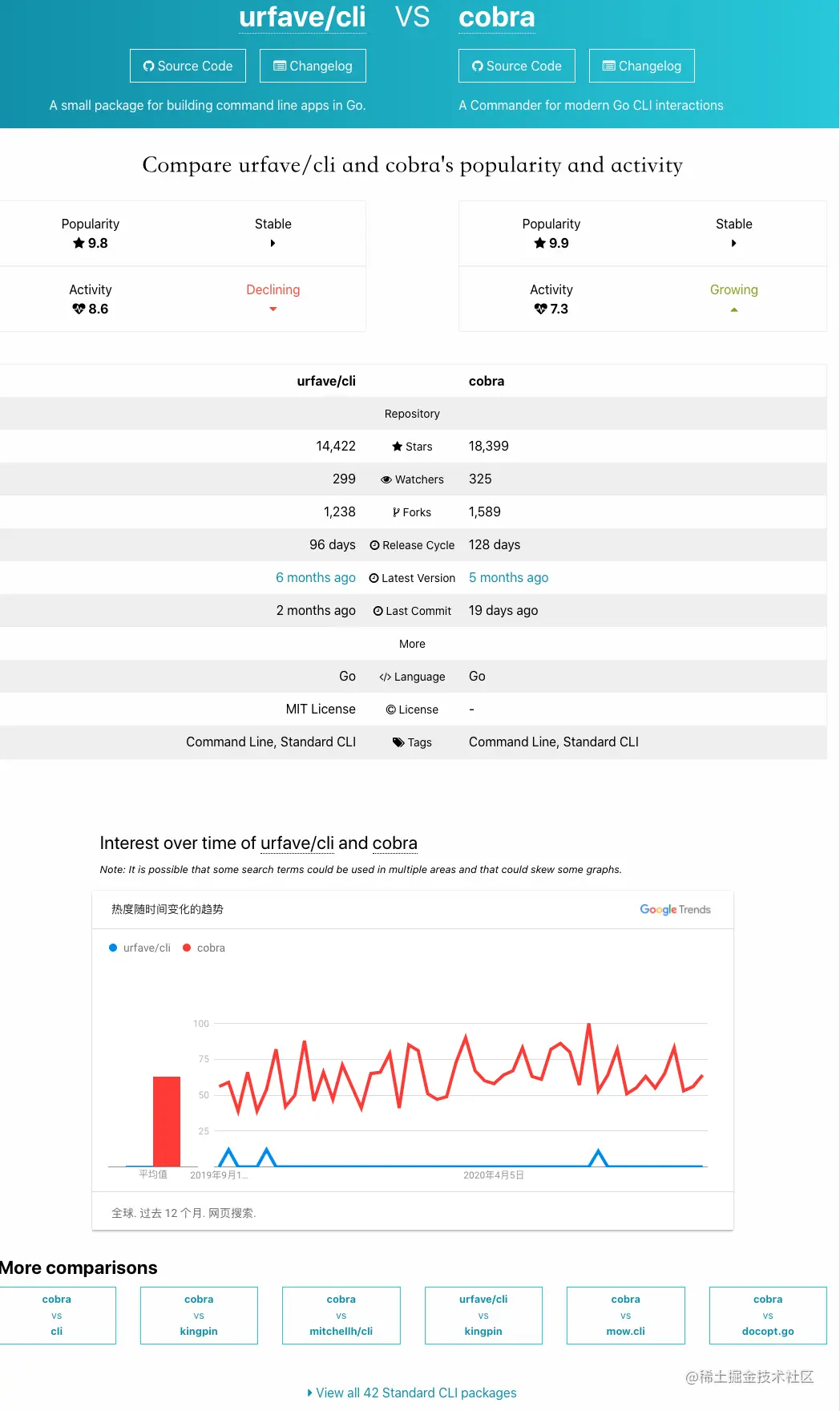Open the cobra vs cli comparison
Viewport: 840px width, 1411px height.
(x=57, y=1315)
